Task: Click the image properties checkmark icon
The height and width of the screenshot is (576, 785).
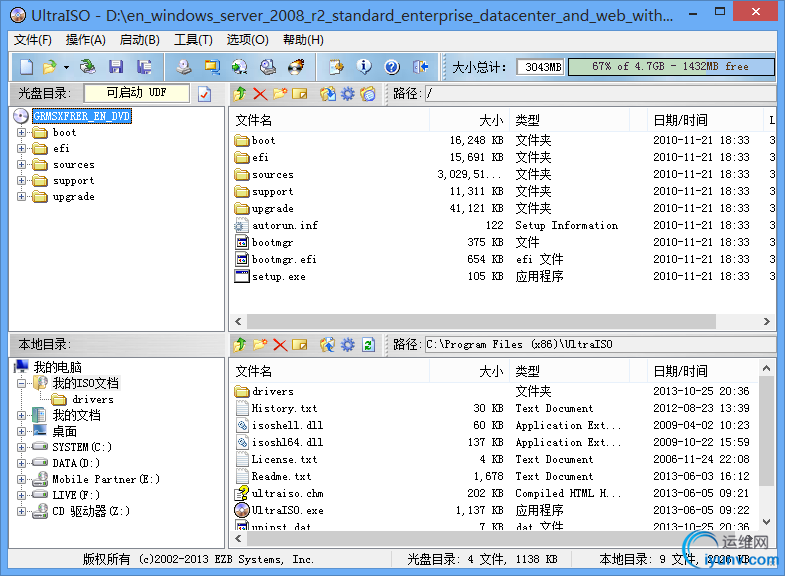Action: 204,94
